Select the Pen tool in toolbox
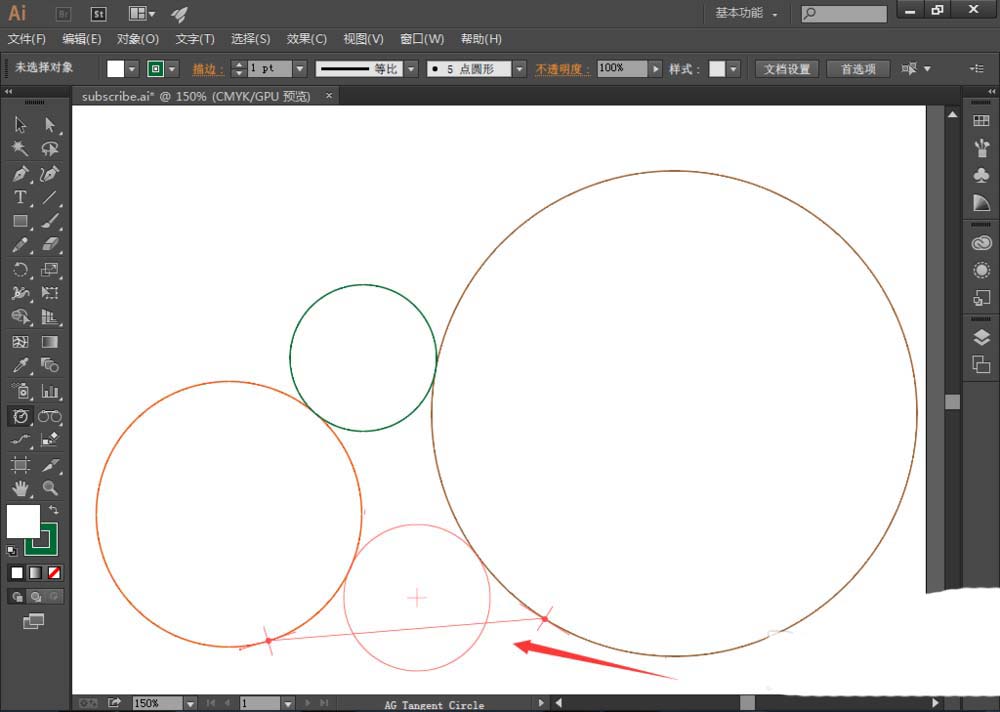This screenshot has height=712, width=1000. [20, 173]
